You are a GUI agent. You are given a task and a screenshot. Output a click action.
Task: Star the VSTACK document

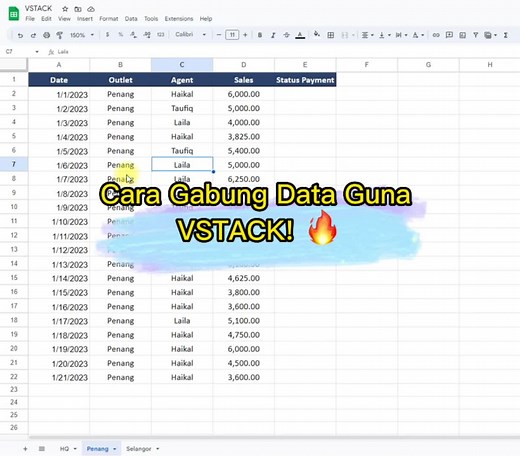tap(65, 9)
